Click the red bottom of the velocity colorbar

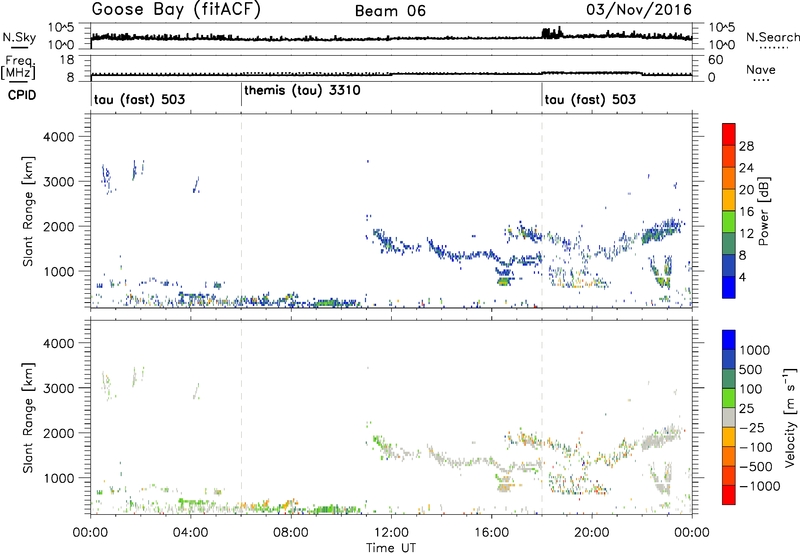[x=729, y=495]
